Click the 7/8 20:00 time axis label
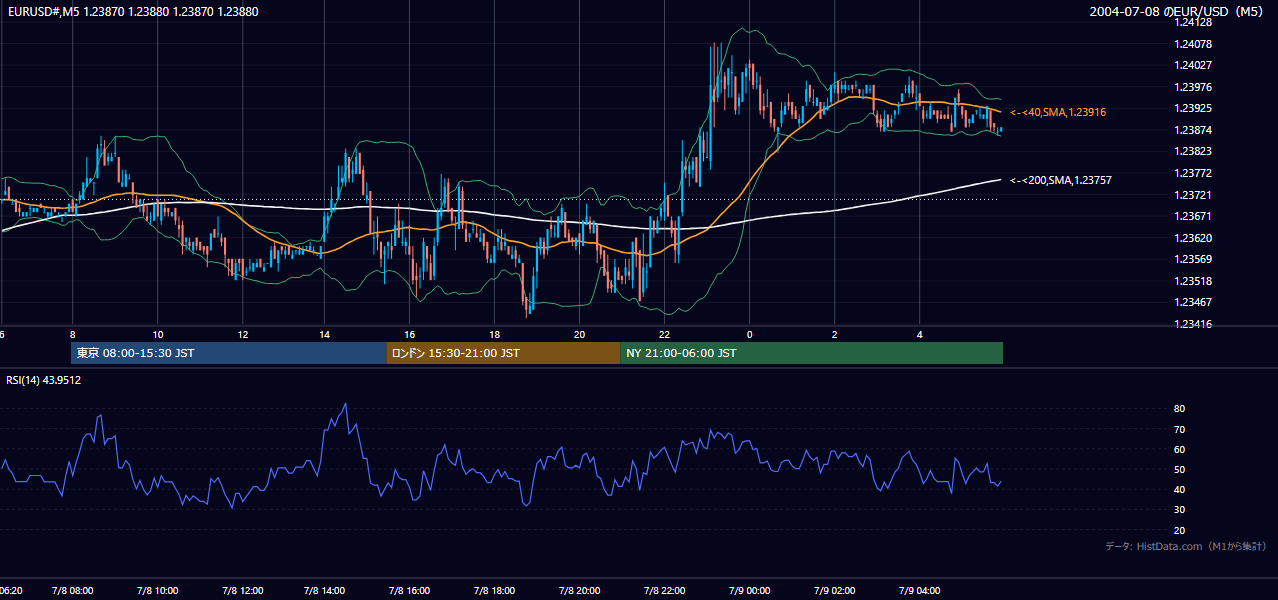This screenshot has height=600, width=1278. pos(580,590)
